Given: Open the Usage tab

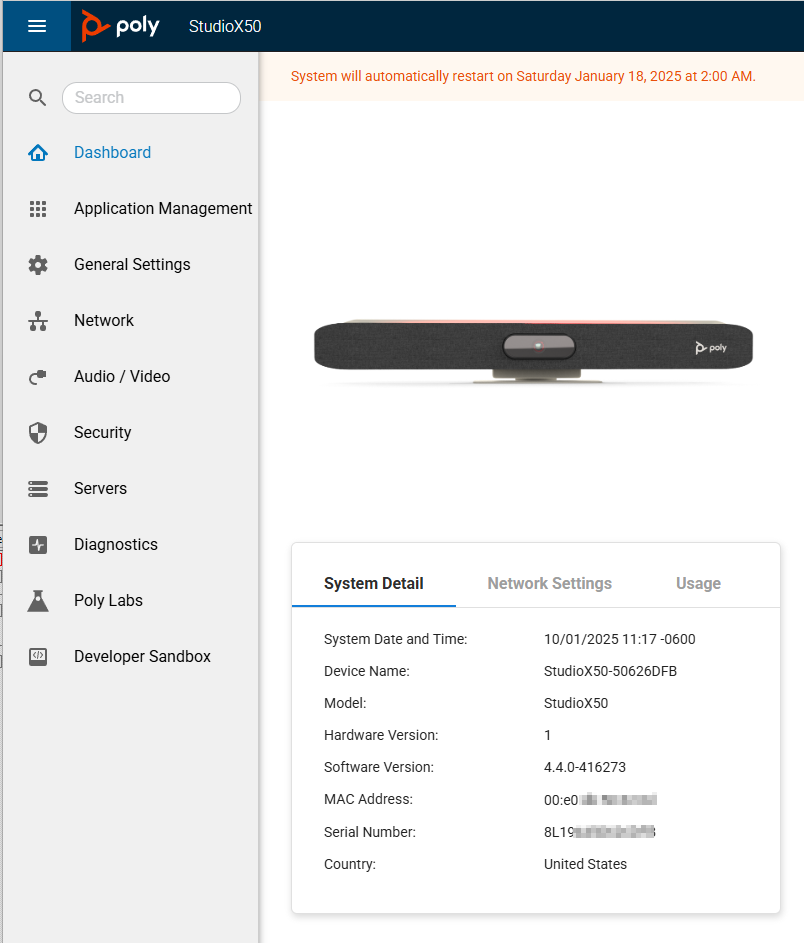Looking at the screenshot, I should point(698,583).
